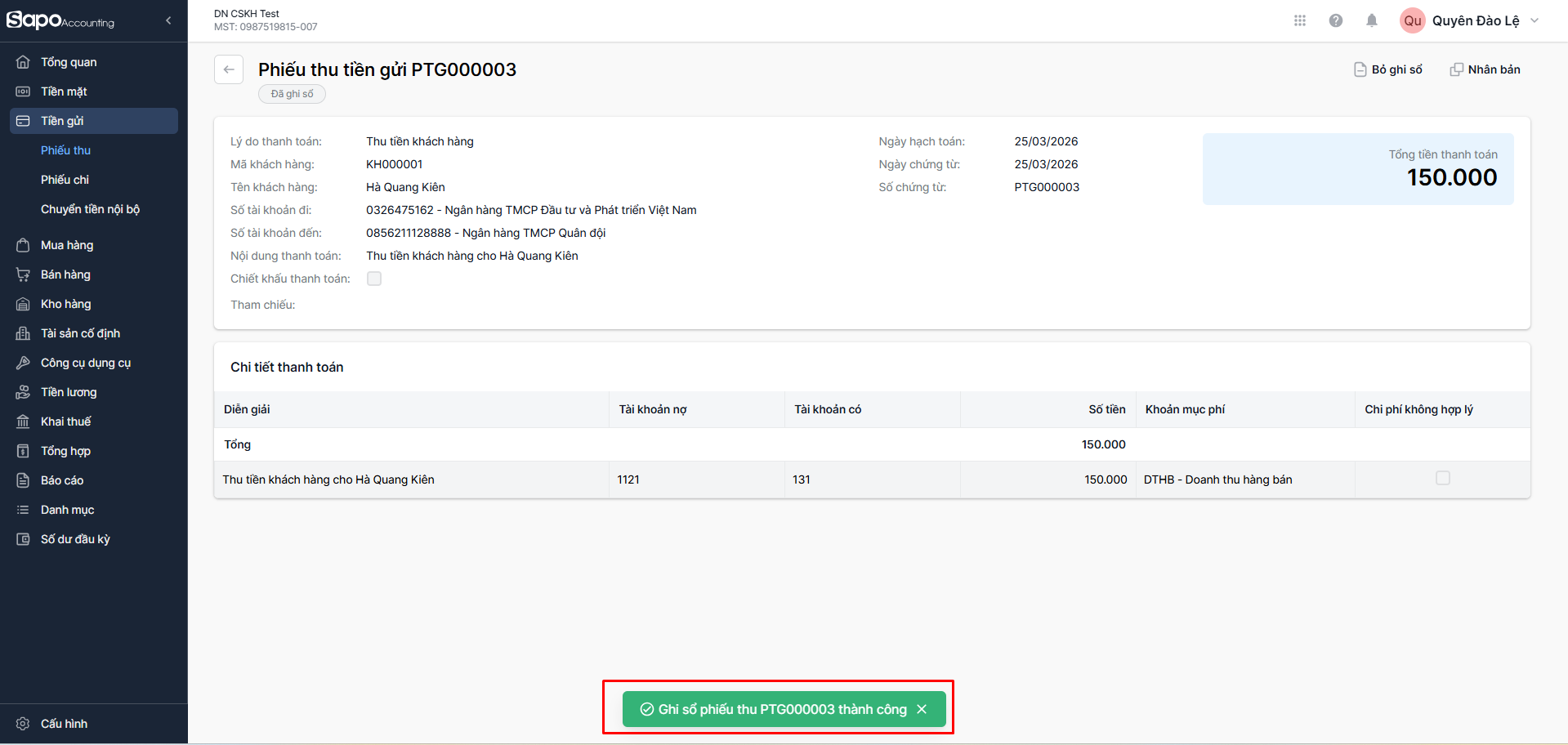The width and height of the screenshot is (1568, 745).
Task: Click the Khai thuế bank icon
Action: pyautogui.click(x=23, y=422)
